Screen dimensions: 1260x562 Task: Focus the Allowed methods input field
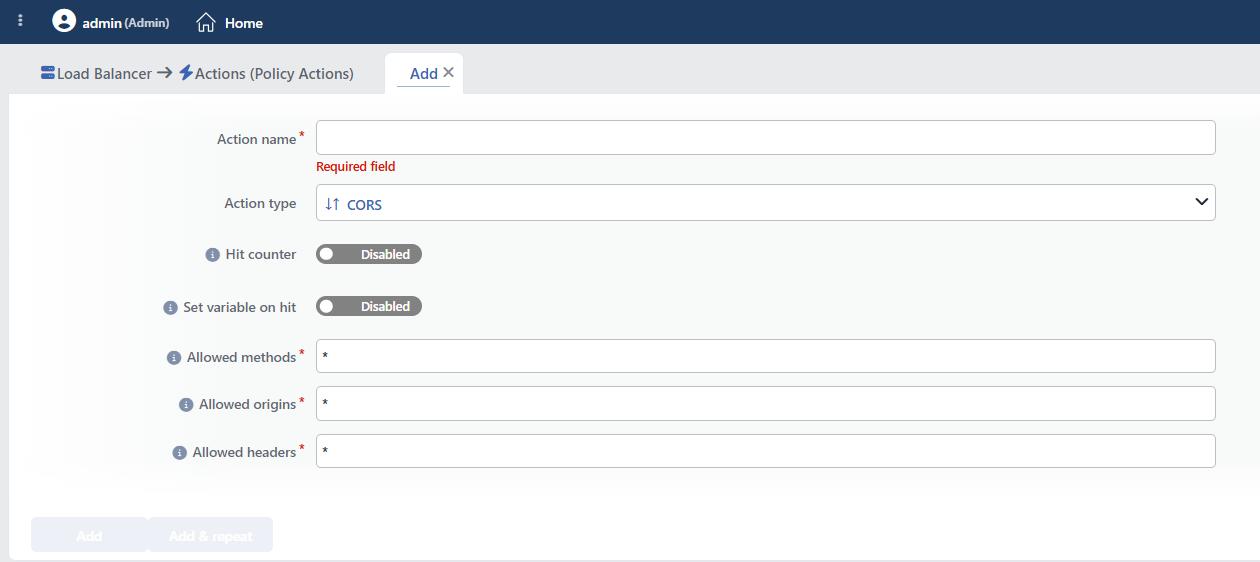pyautogui.click(x=766, y=356)
